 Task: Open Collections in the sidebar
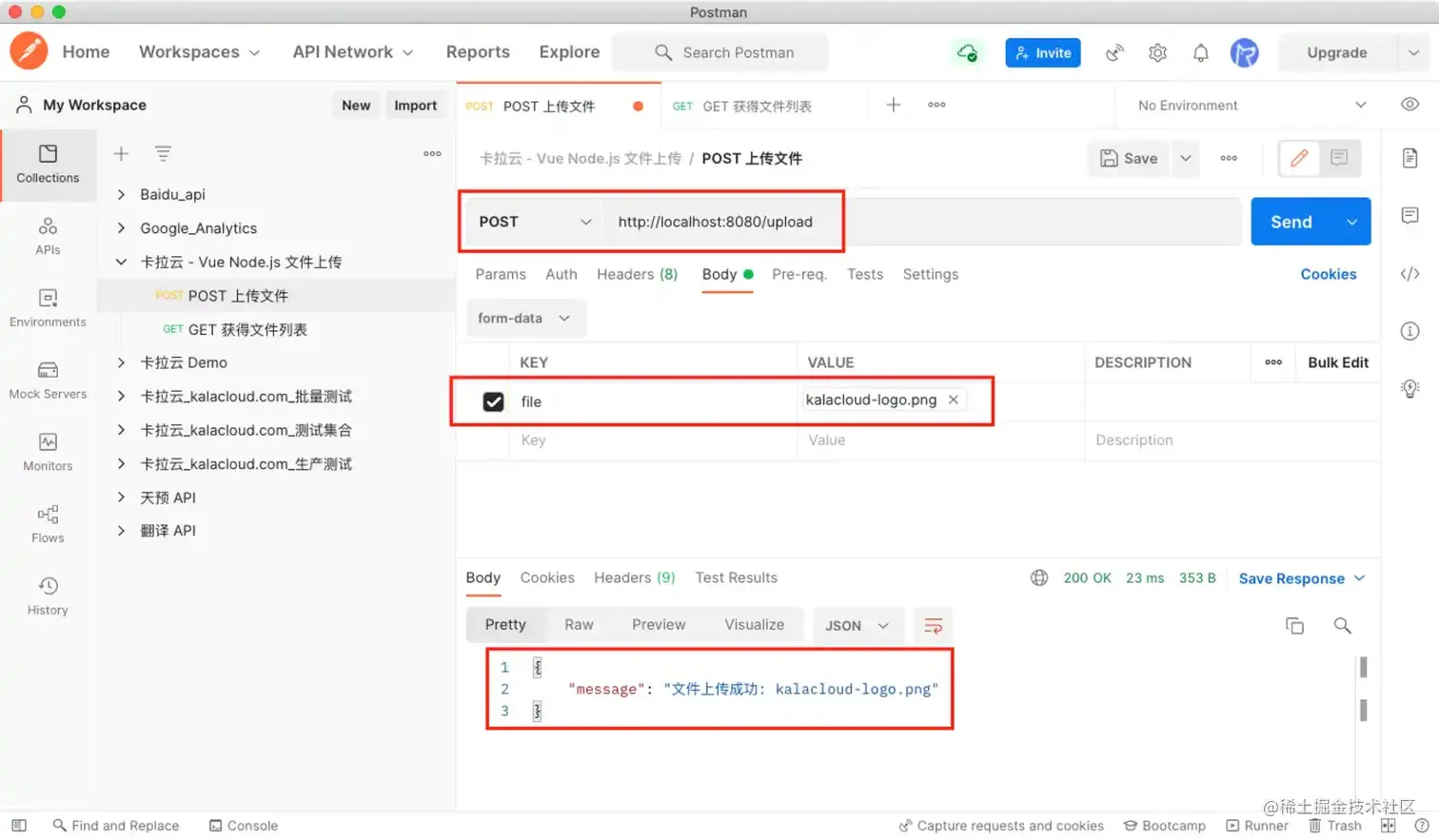48,164
